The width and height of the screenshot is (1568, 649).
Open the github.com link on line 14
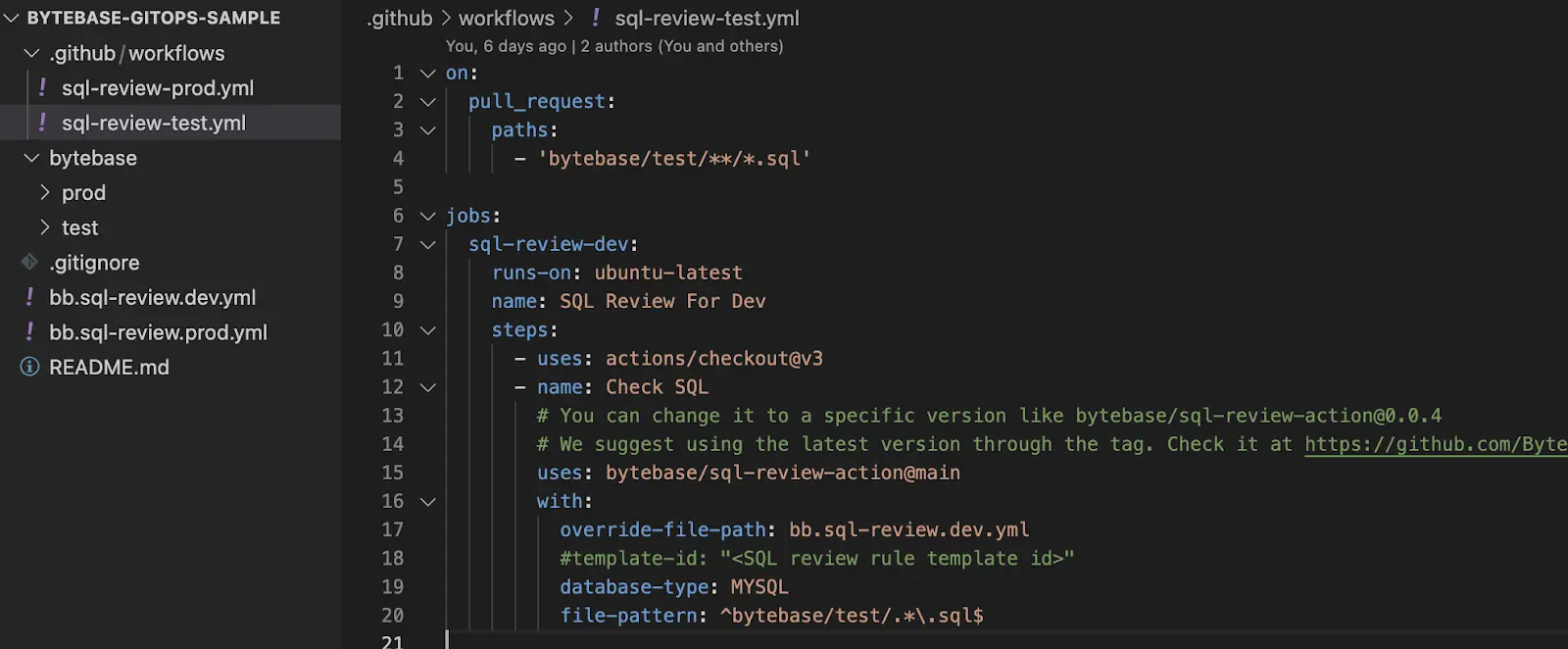pos(1436,444)
